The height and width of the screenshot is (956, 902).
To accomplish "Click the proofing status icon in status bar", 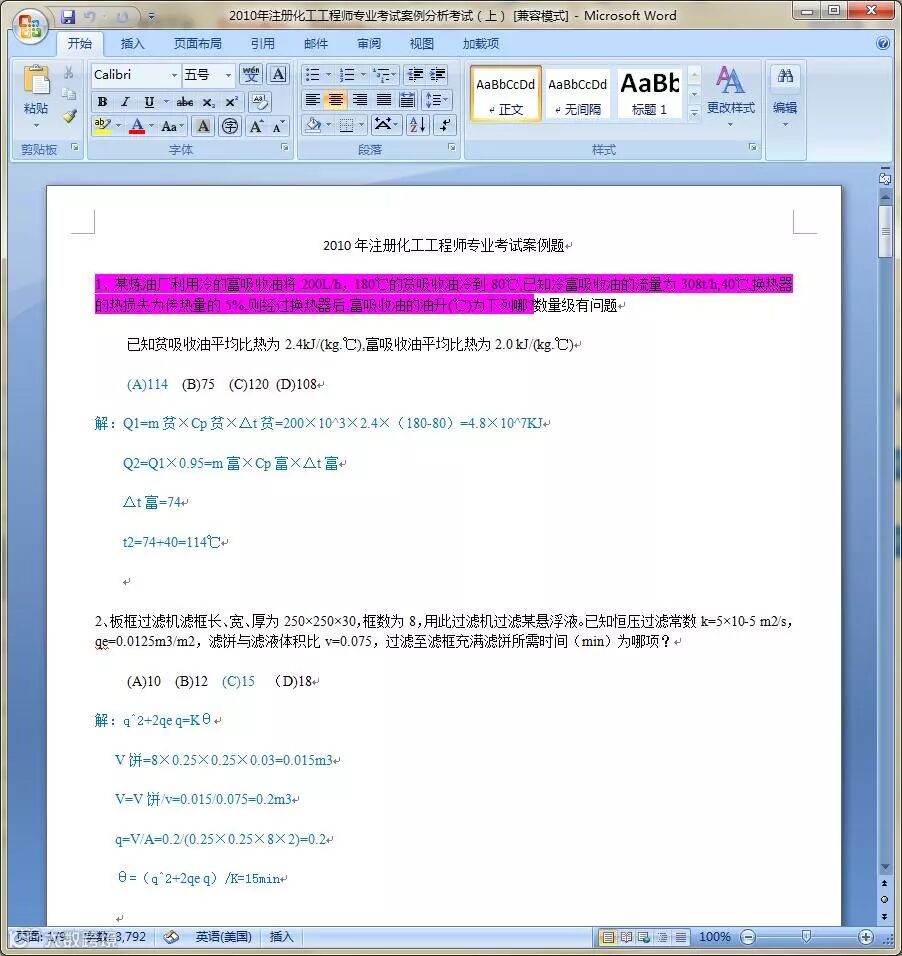I will pyautogui.click(x=171, y=936).
